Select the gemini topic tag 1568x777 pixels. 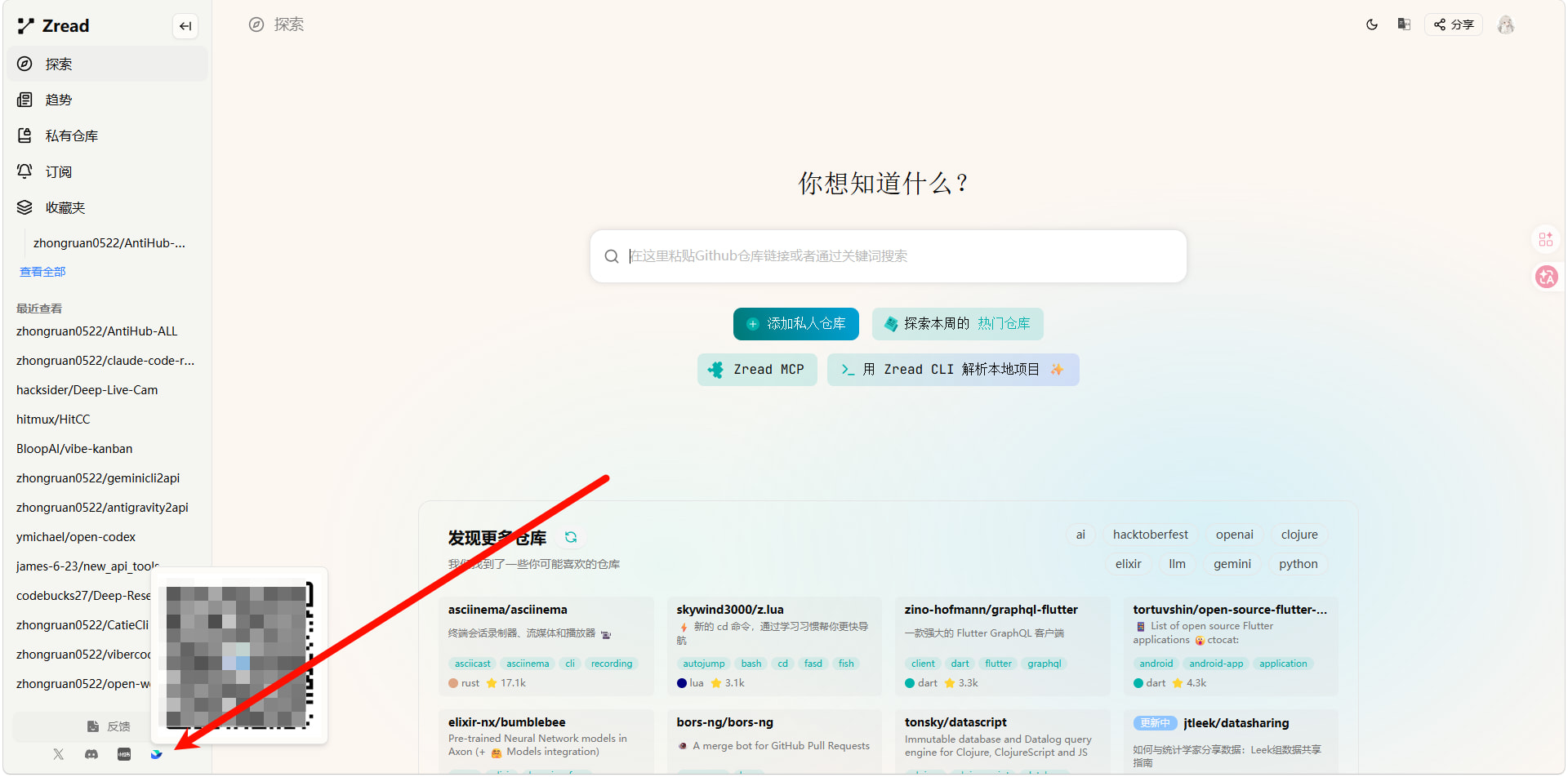[x=1232, y=564]
